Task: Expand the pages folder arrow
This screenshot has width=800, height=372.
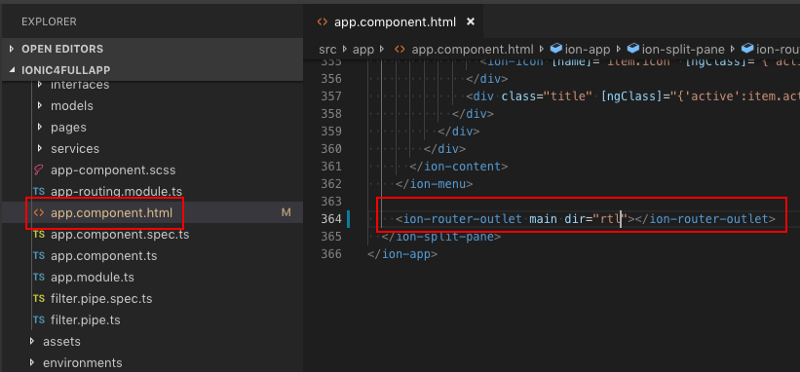Action: [40, 127]
